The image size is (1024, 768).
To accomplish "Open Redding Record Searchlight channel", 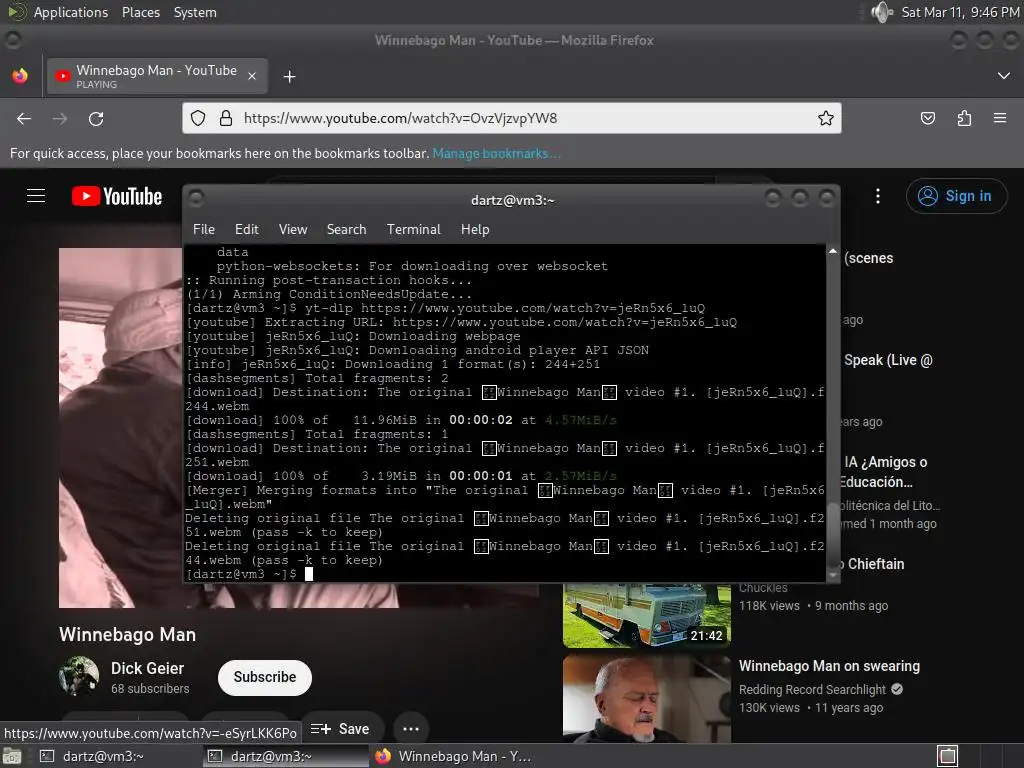I will (812, 690).
